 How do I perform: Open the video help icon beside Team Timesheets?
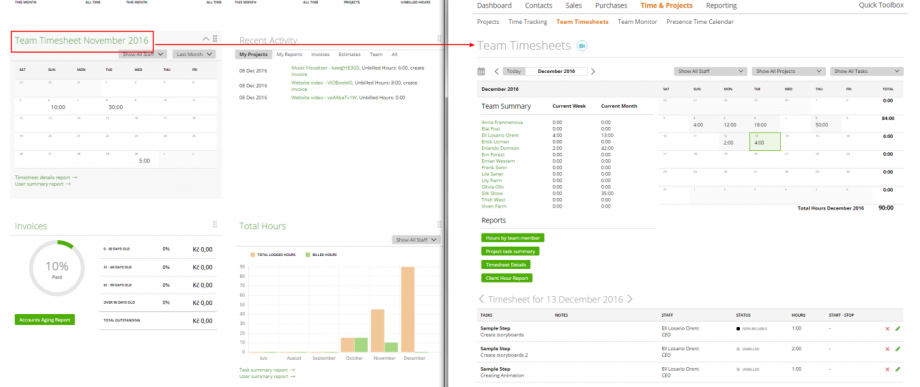(582, 46)
